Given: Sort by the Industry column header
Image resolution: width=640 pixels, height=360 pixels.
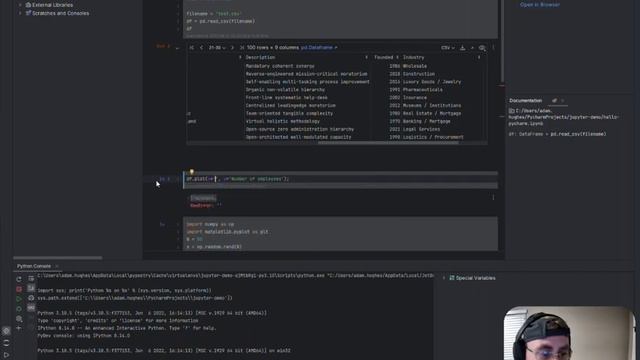Looking at the screenshot, I should click(x=413, y=58).
